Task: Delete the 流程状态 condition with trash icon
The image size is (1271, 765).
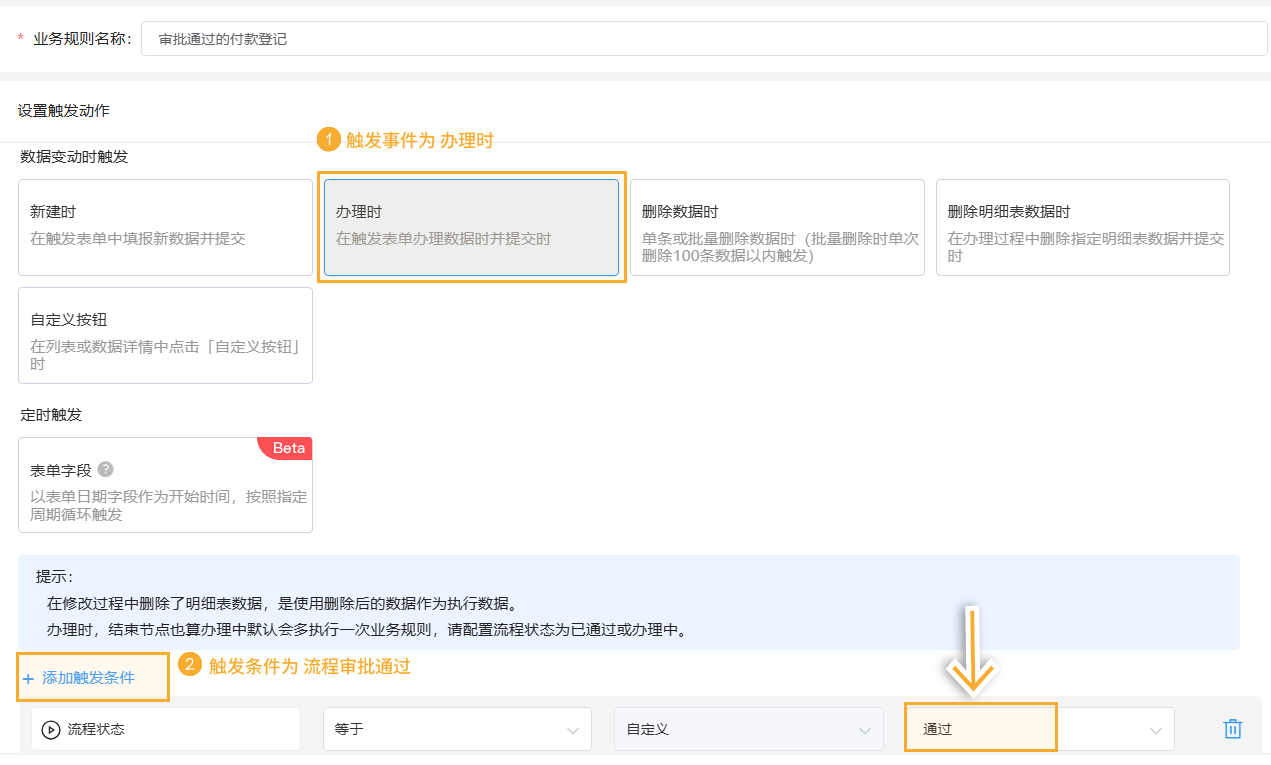Action: 1232,729
